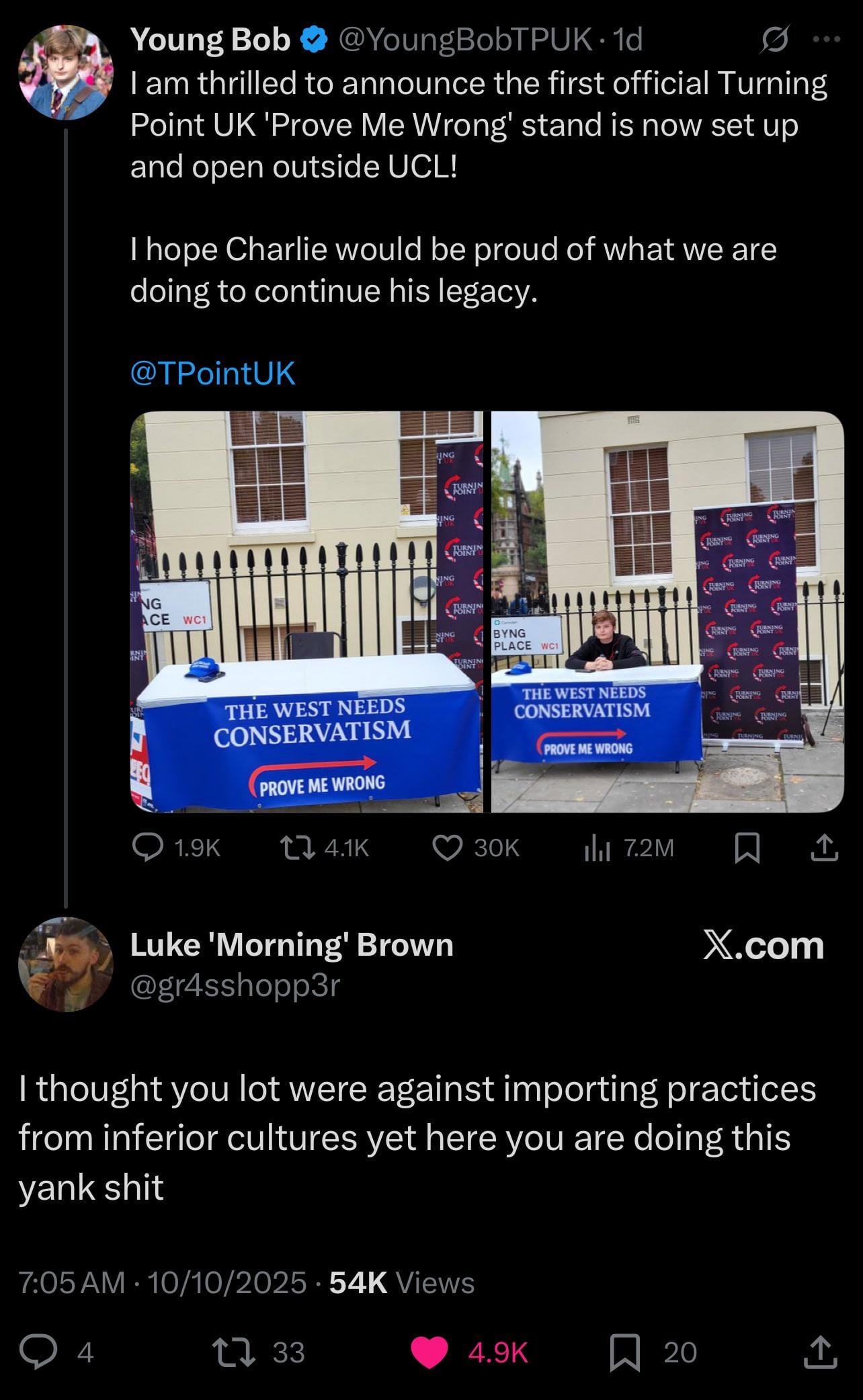Open replies on Young Bob's post
The image size is (863, 1400).
tap(176, 848)
